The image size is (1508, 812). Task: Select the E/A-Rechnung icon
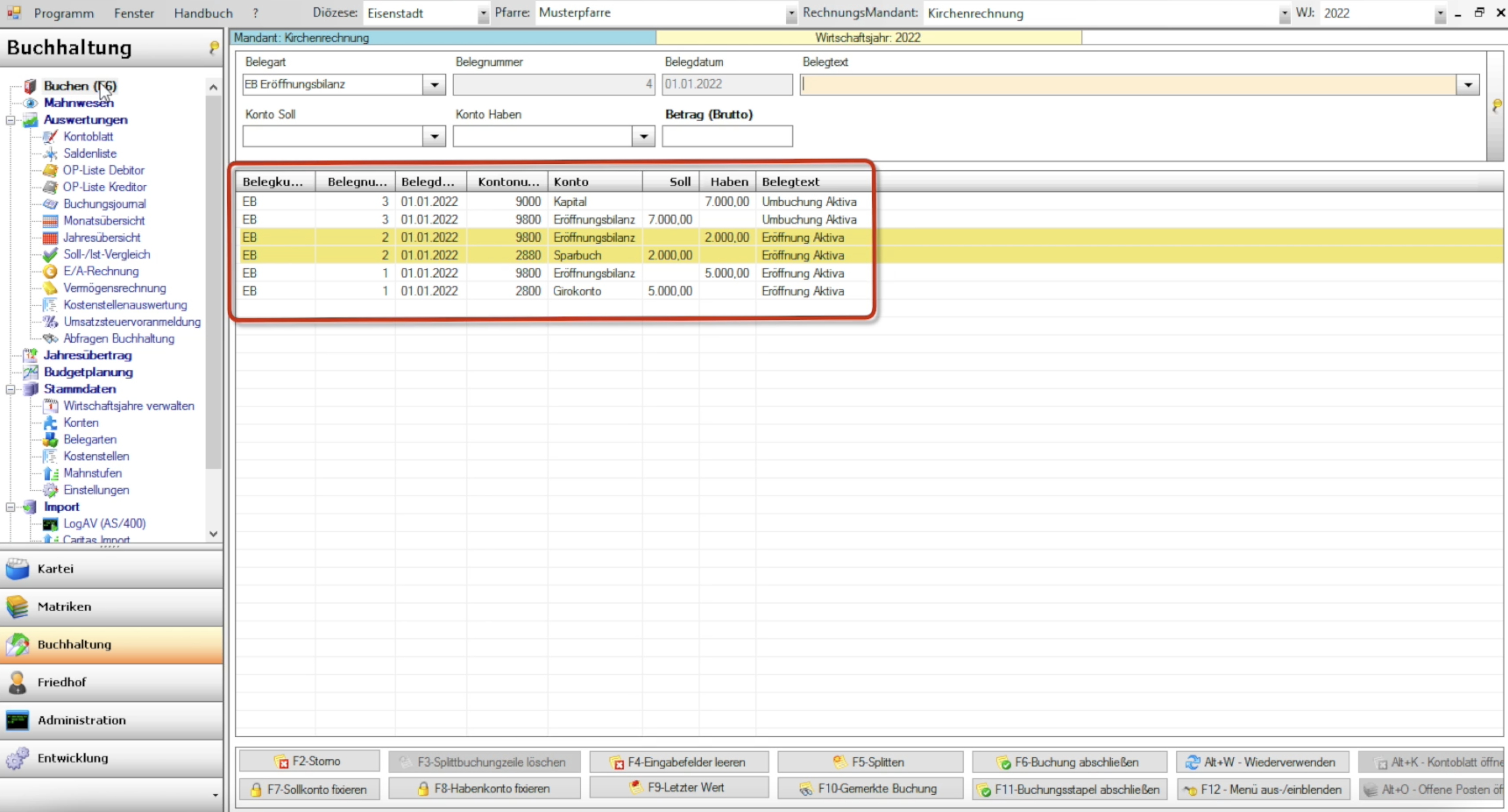[x=51, y=271]
